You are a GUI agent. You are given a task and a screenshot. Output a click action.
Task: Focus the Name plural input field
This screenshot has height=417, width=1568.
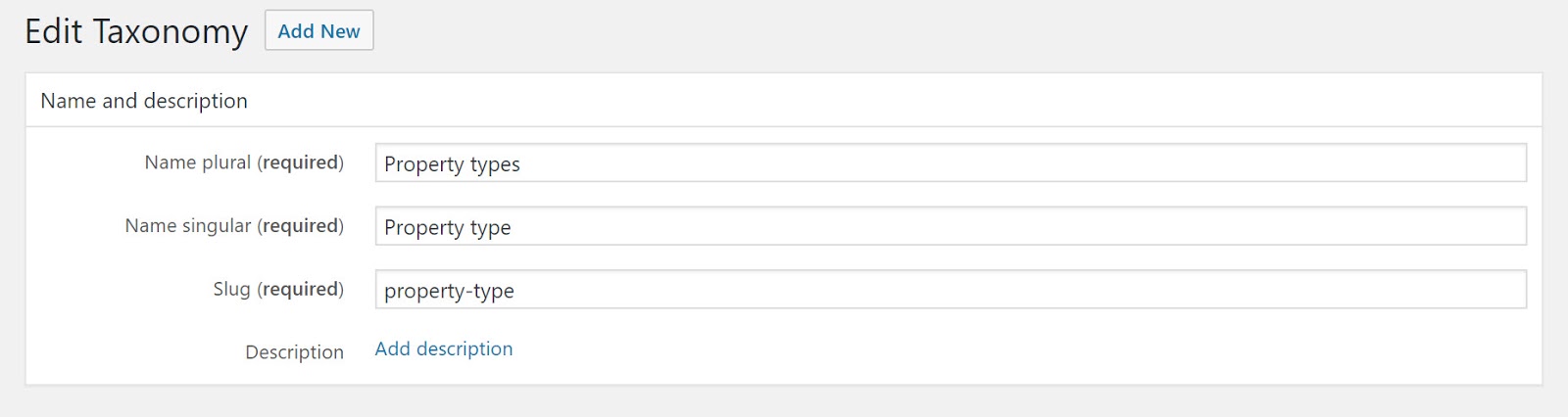point(951,163)
